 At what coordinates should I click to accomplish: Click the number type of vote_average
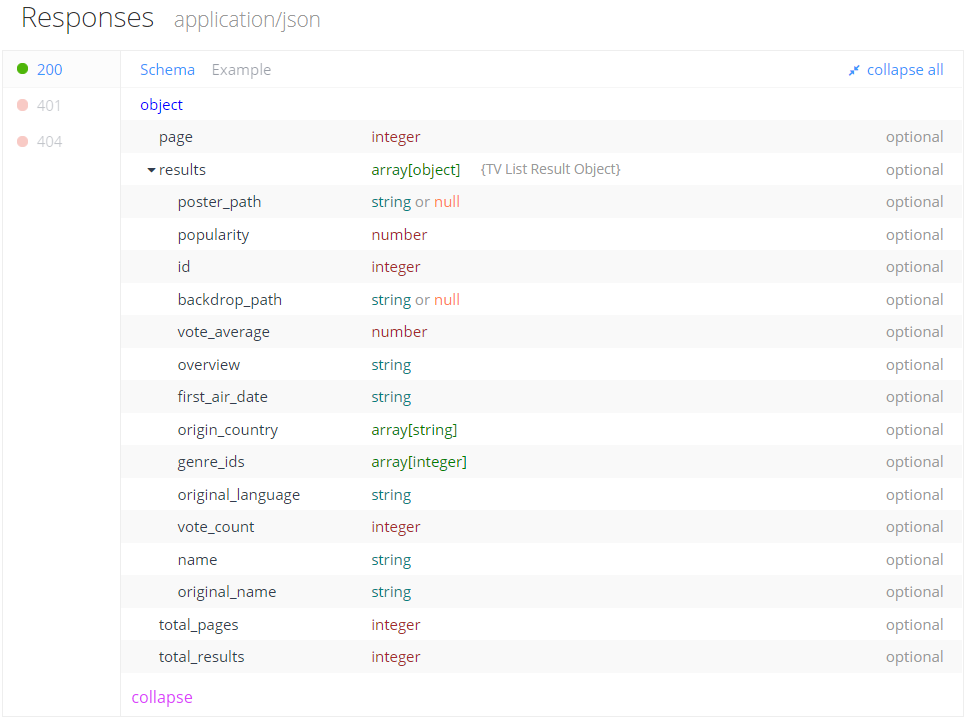(399, 332)
